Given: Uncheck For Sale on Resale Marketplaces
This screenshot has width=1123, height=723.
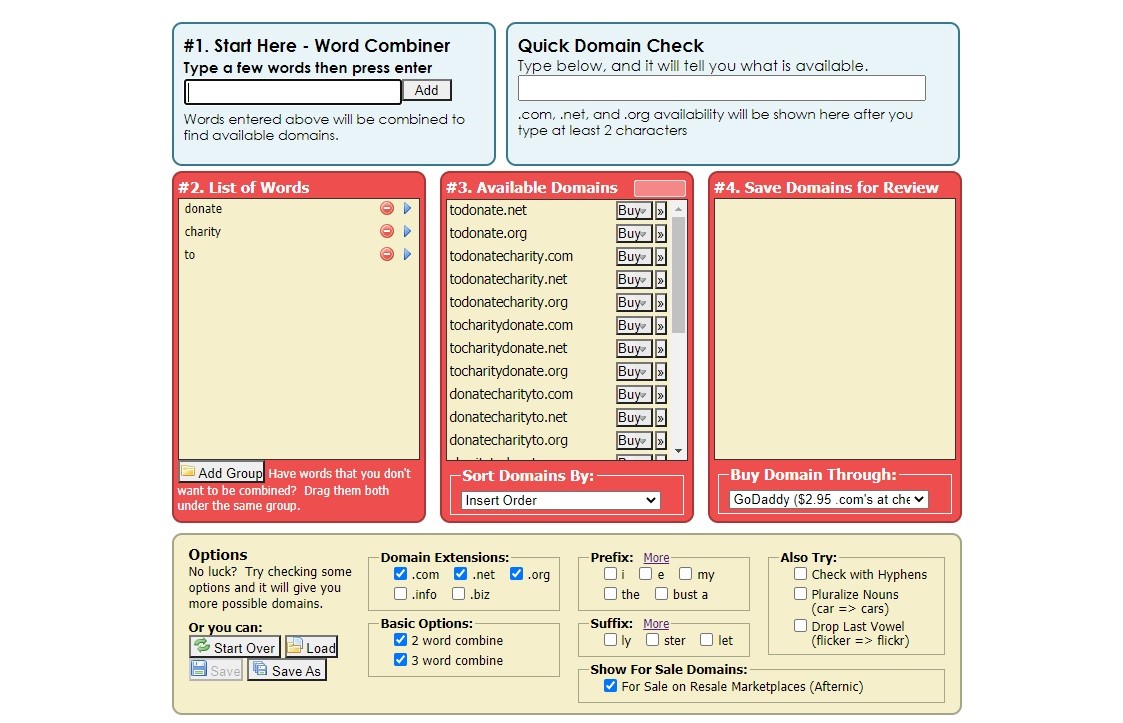Looking at the screenshot, I should click(x=610, y=686).
